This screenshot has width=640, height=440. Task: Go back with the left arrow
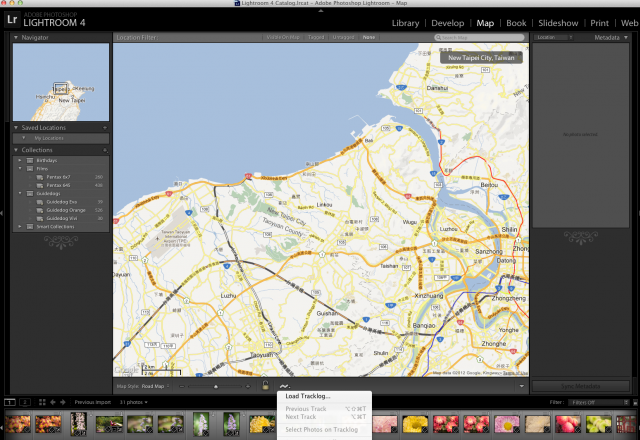point(53,402)
